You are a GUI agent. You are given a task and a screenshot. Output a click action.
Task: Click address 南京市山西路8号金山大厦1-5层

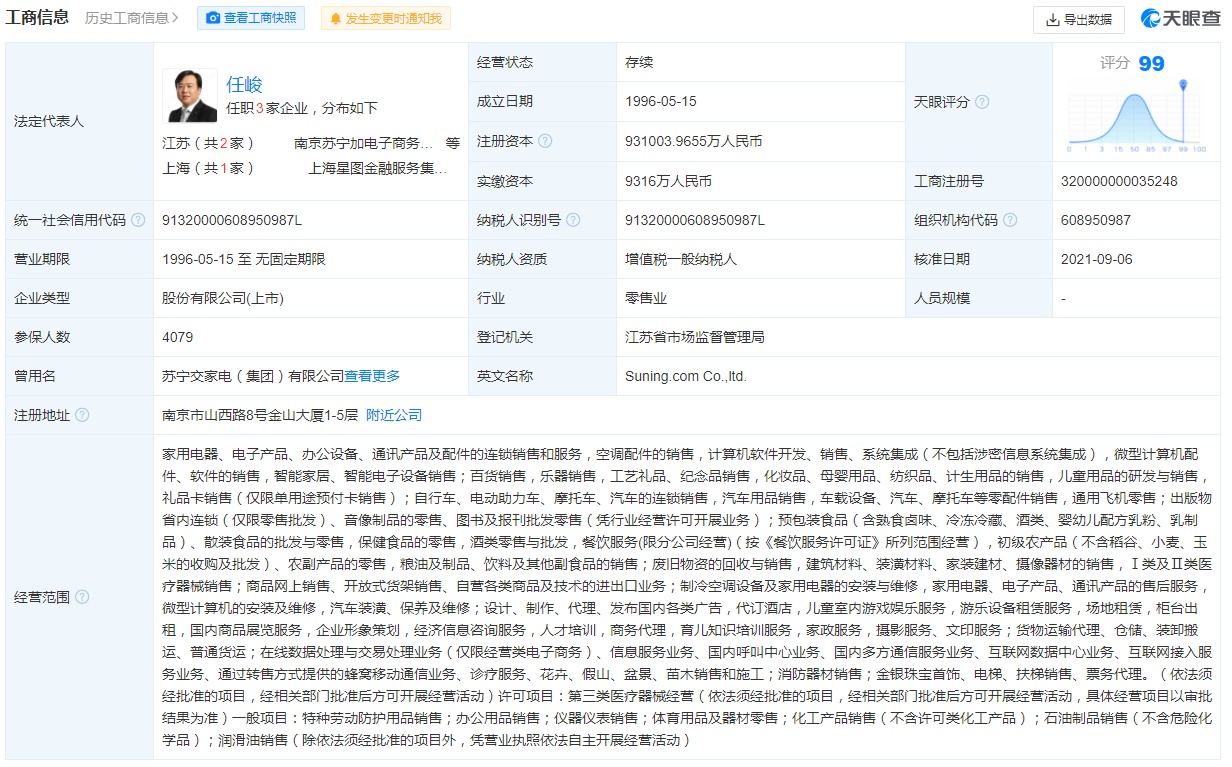coord(260,415)
